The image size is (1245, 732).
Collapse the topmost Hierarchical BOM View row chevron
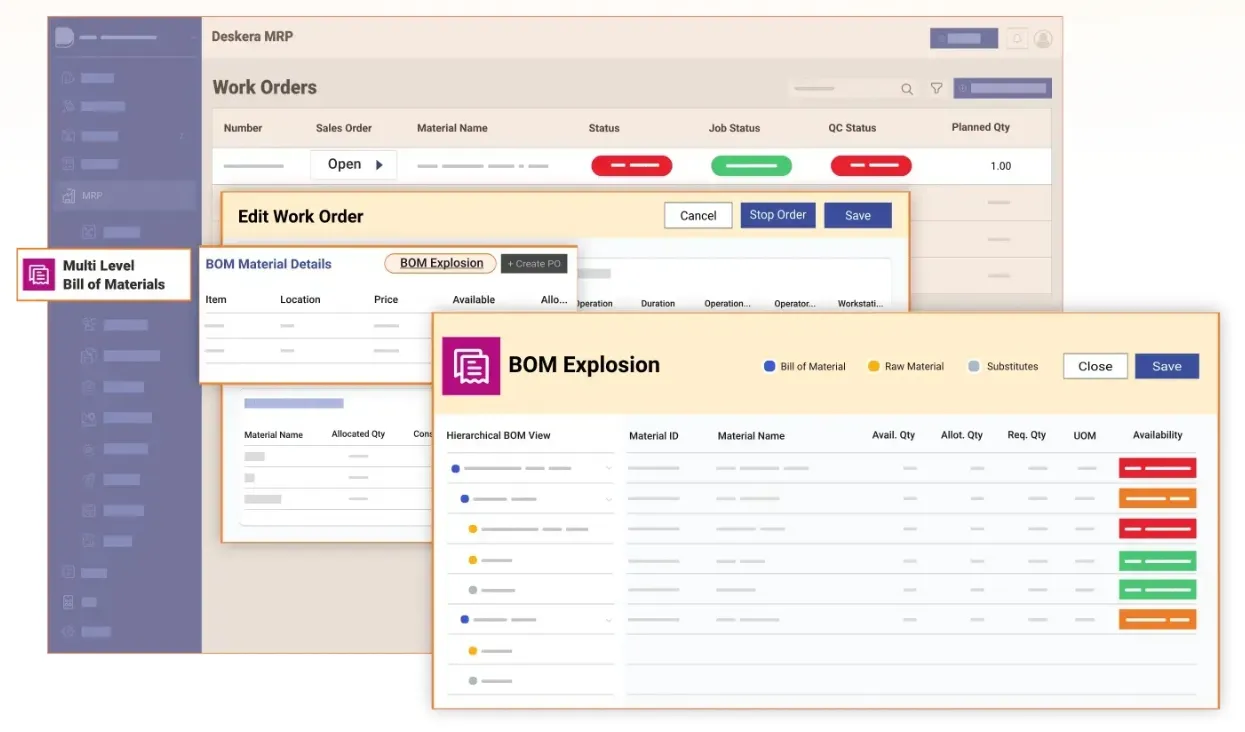click(x=608, y=468)
